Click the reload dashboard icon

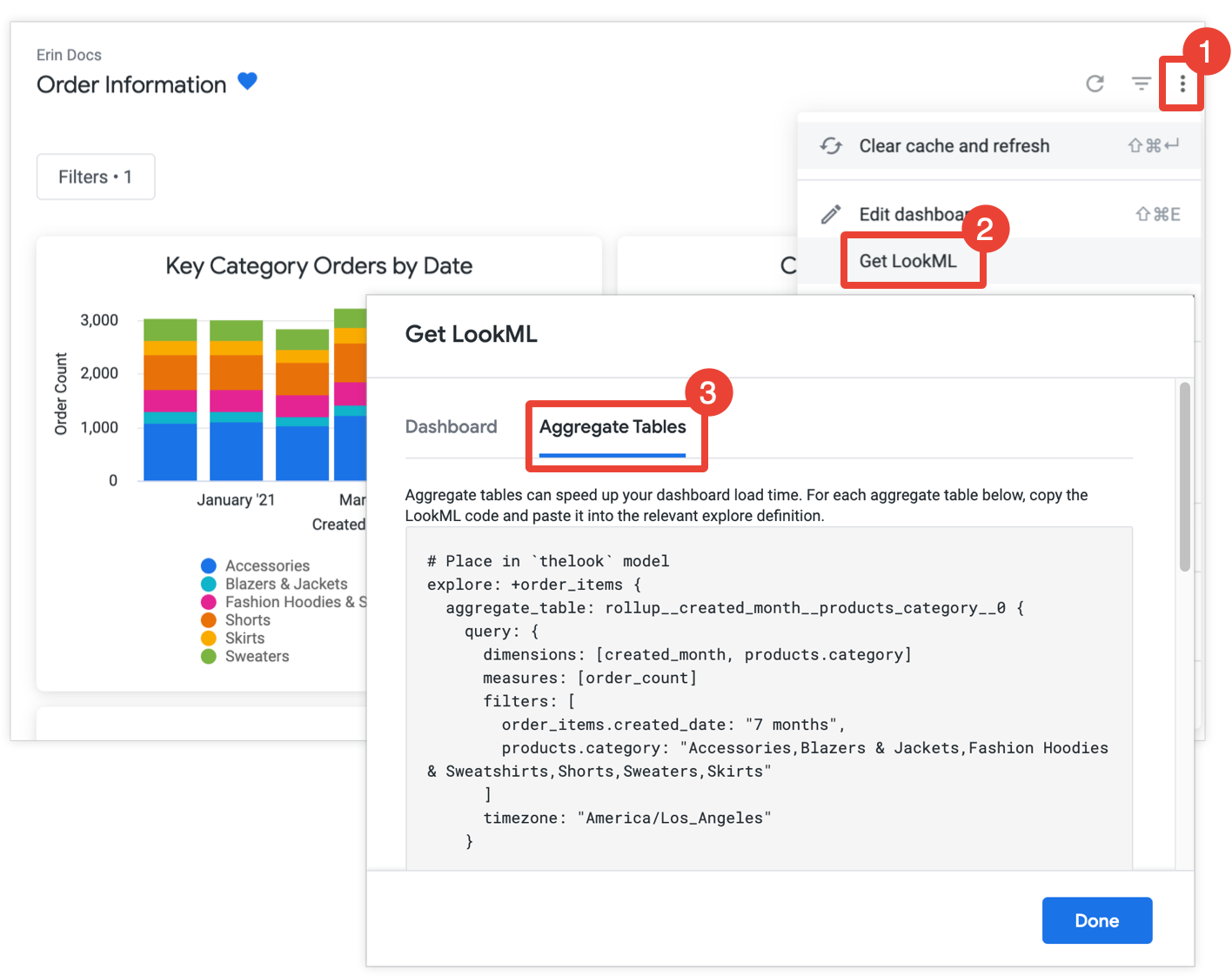point(1095,84)
